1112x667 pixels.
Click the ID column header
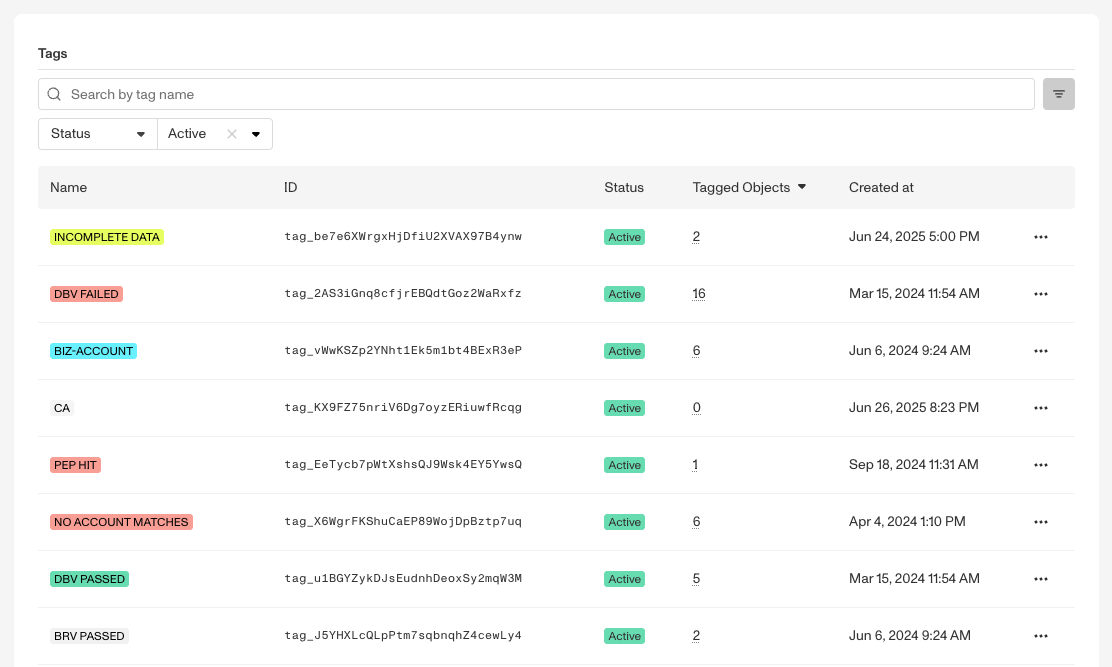(290, 188)
